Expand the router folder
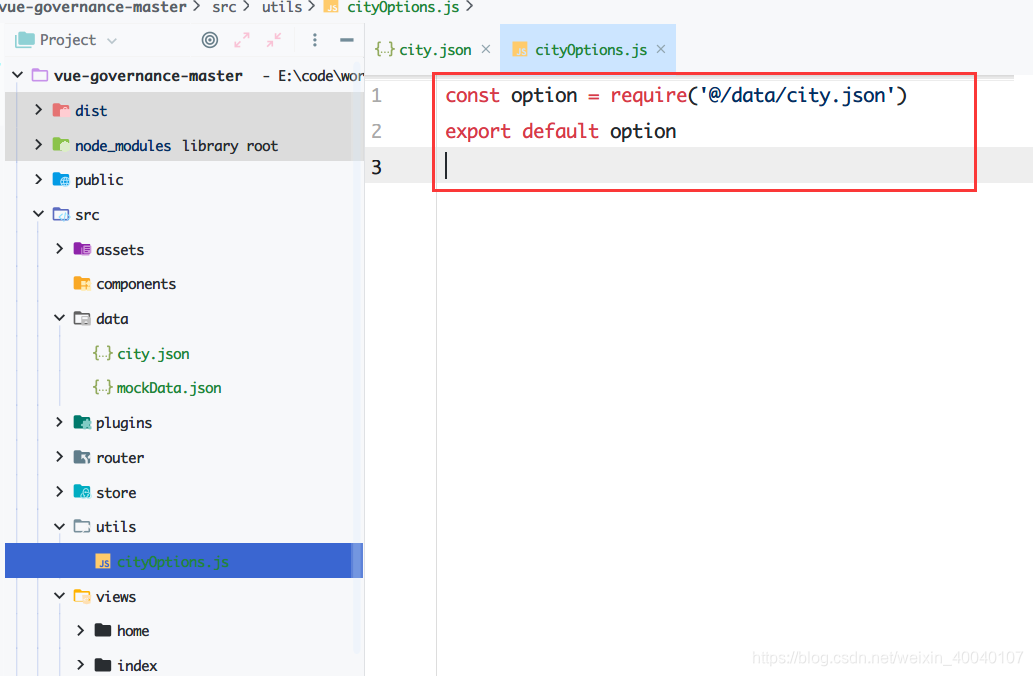 point(59,457)
